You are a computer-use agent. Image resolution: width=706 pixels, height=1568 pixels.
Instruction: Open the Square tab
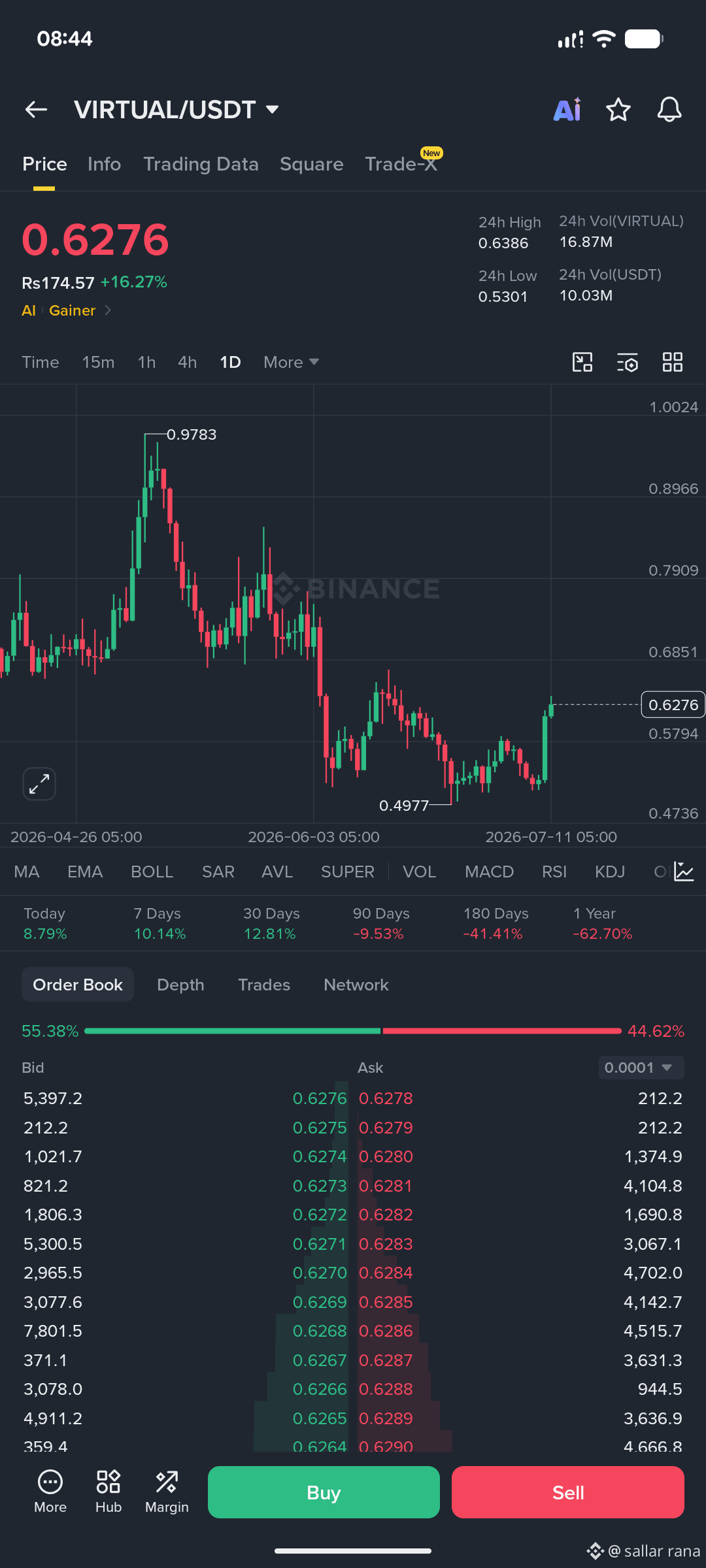tap(311, 164)
